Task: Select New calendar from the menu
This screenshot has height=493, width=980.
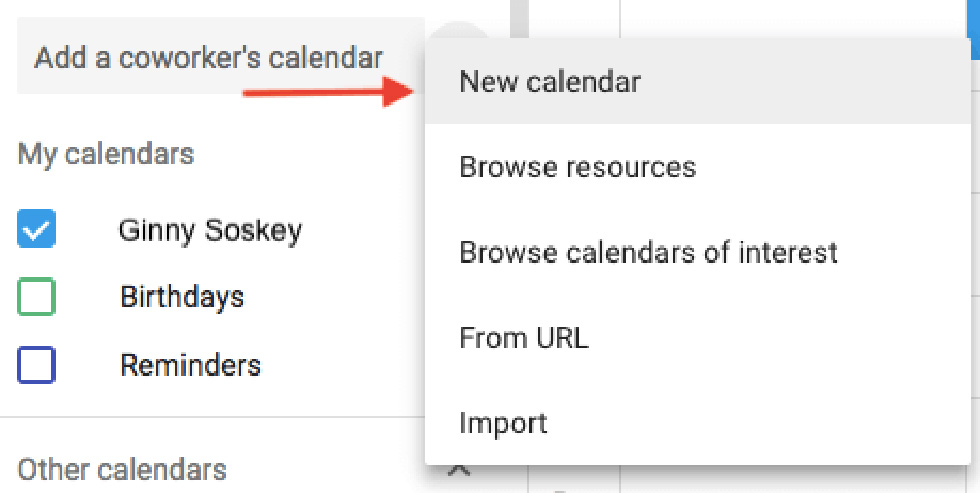Action: (x=550, y=82)
